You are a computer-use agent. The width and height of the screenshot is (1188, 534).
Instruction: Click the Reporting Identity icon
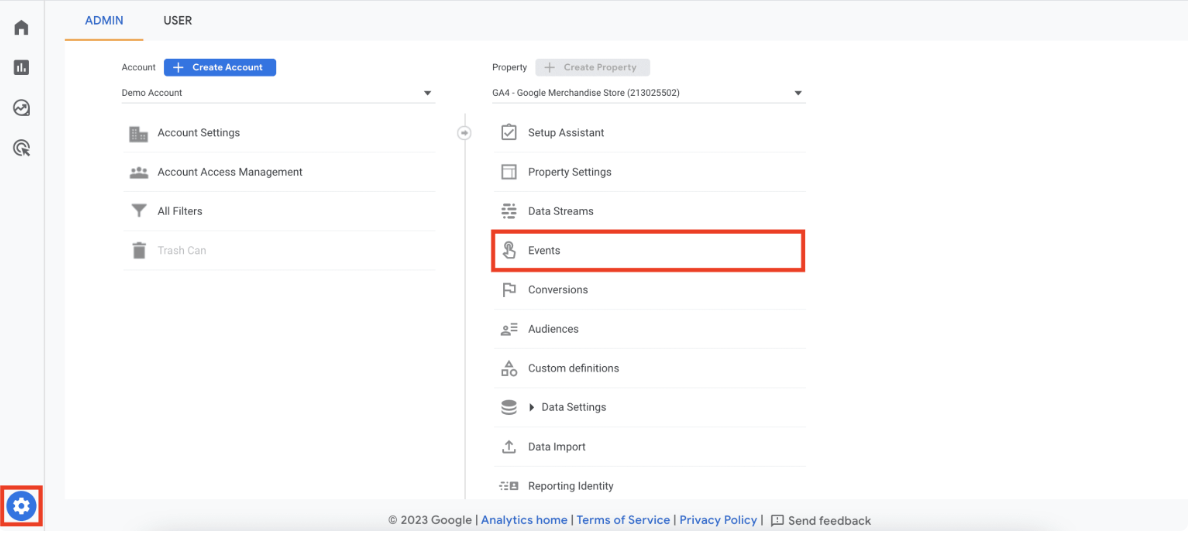click(509, 486)
